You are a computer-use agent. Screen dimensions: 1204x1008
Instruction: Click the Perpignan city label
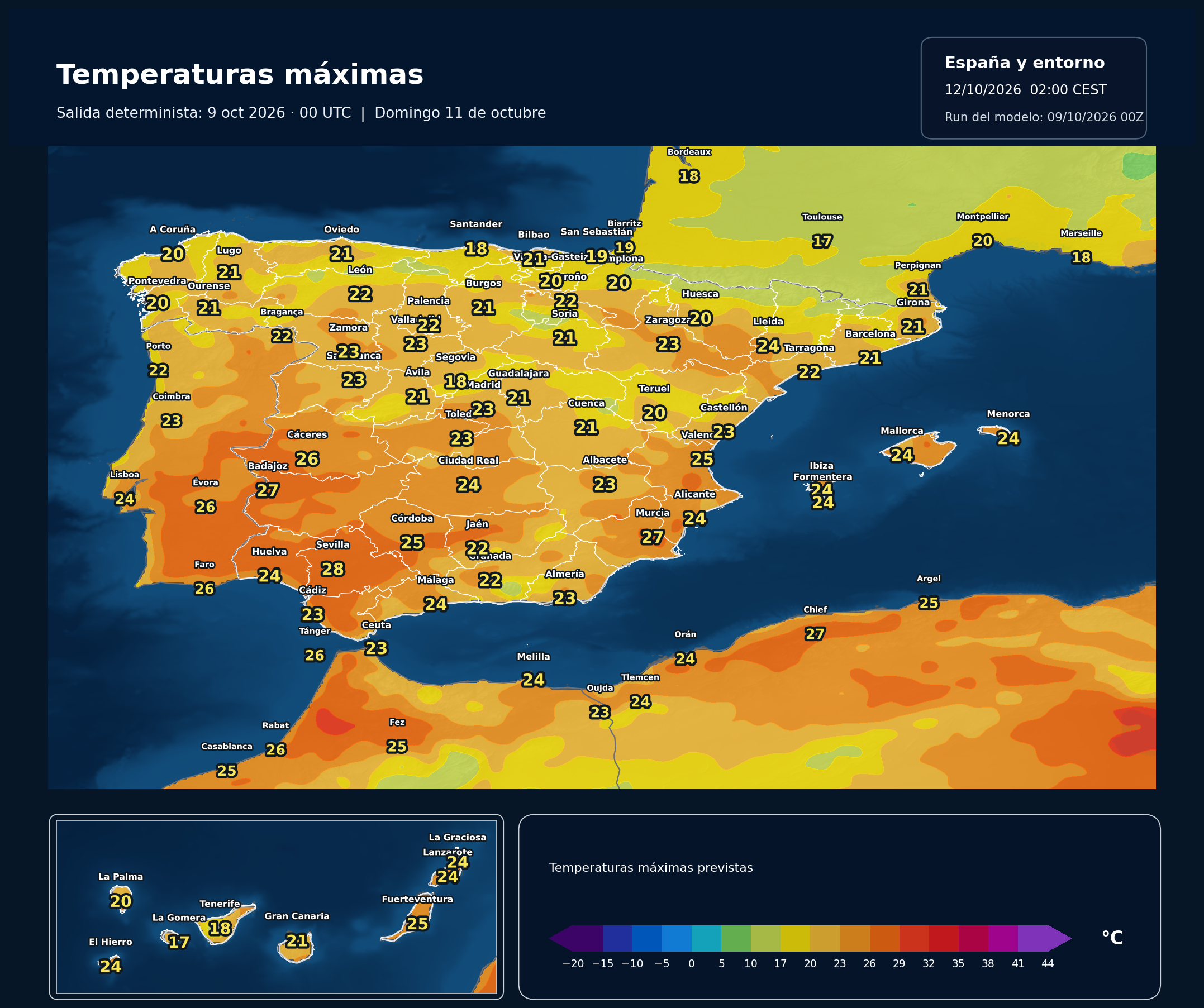[x=918, y=265]
